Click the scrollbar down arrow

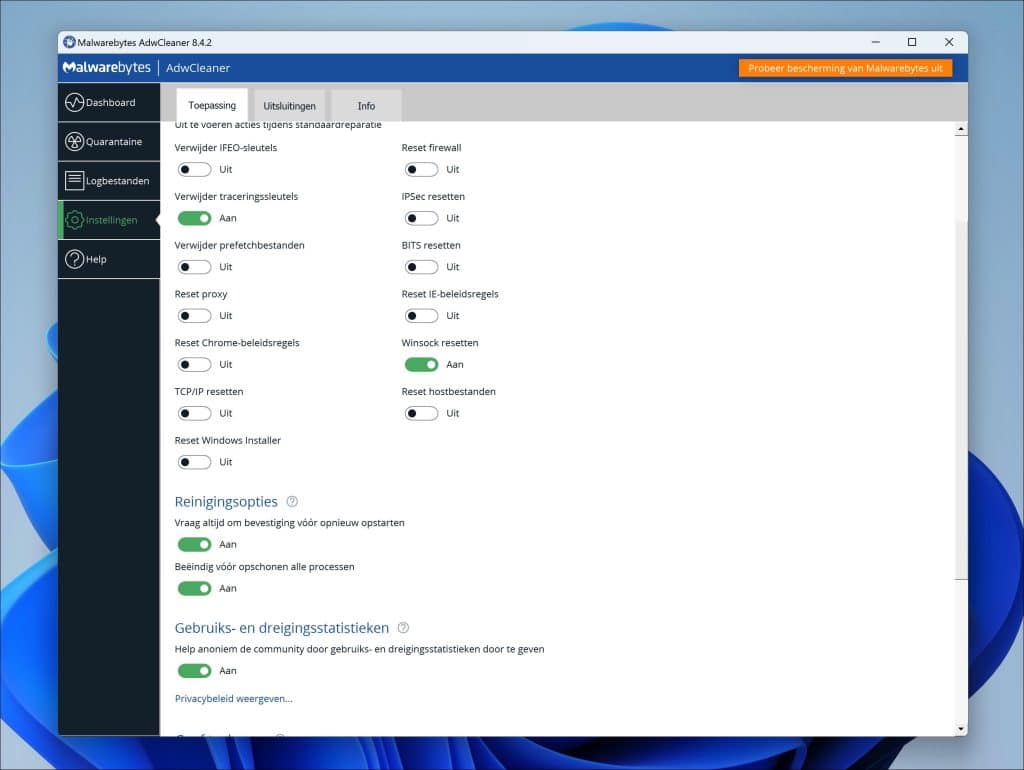click(x=961, y=729)
